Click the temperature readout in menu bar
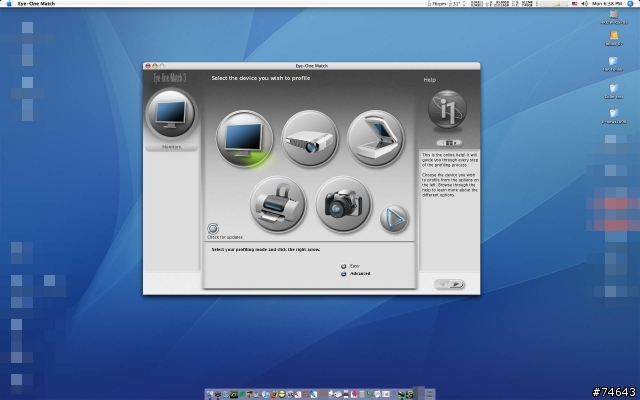This screenshot has width=640, height=400. pos(455,3)
